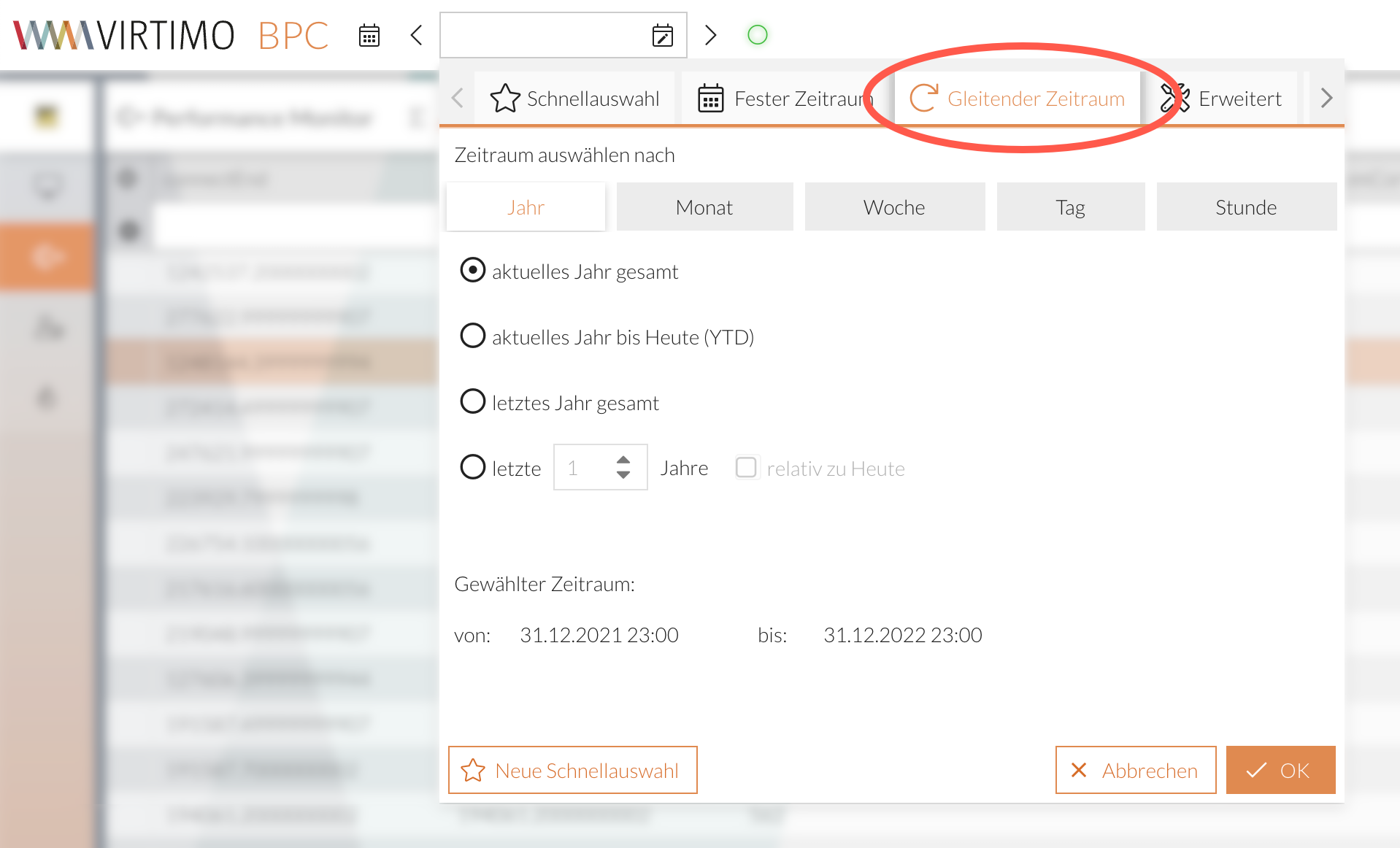Go to next time period arrow
The height and width of the screenshot is (848, 1400).
710,35
